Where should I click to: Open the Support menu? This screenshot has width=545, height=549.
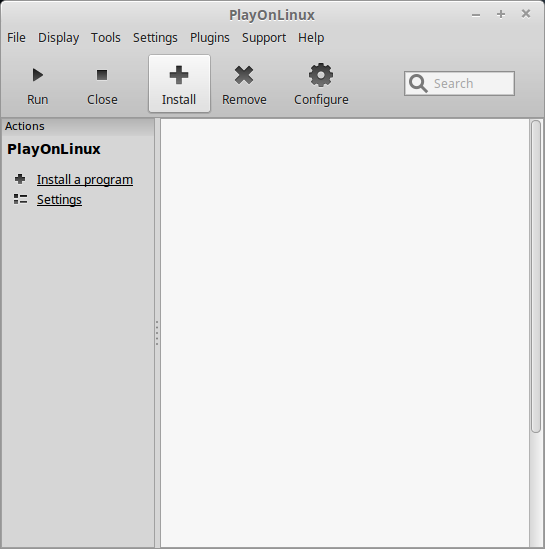tap(264, 37)
